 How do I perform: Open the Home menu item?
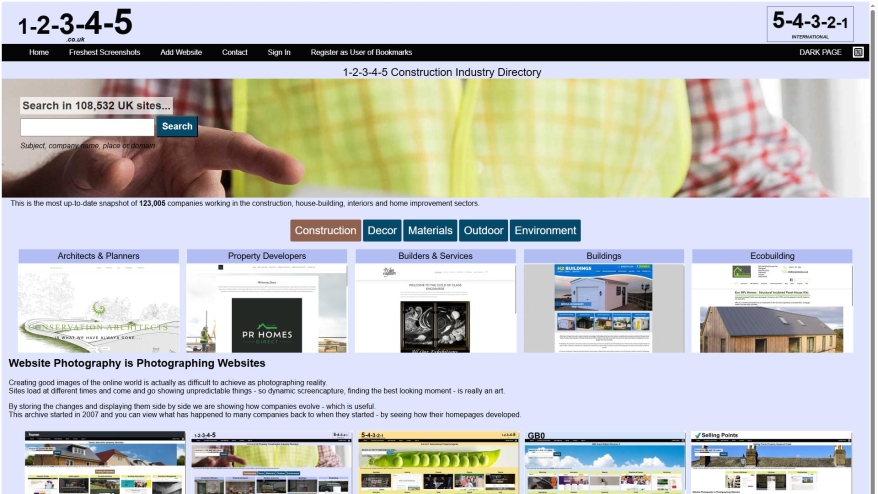(x=39, y=52)
